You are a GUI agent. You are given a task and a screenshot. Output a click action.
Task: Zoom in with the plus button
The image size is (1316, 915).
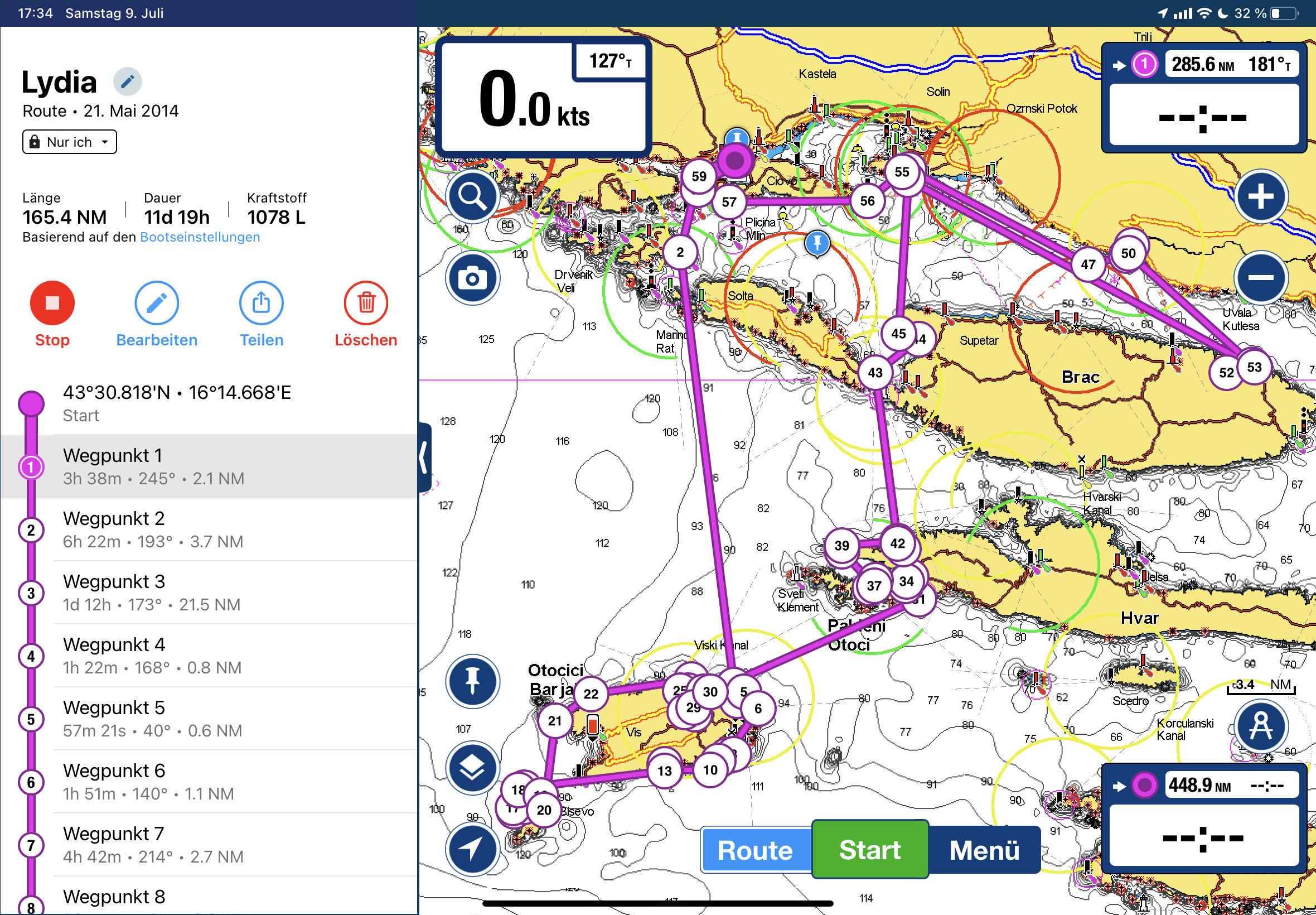click(x=1260, y=196)
